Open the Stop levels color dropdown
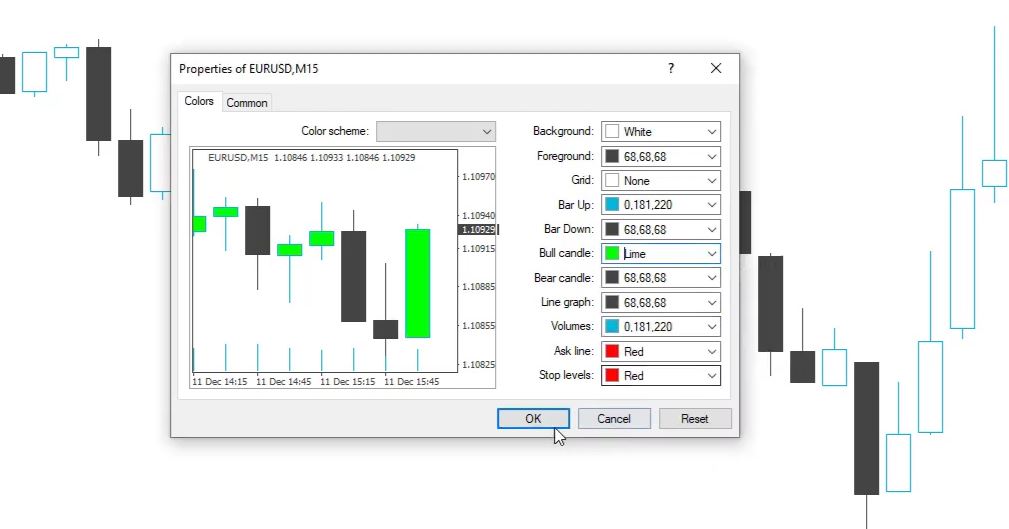This screenshot has width=1009, height=529. 711,376
